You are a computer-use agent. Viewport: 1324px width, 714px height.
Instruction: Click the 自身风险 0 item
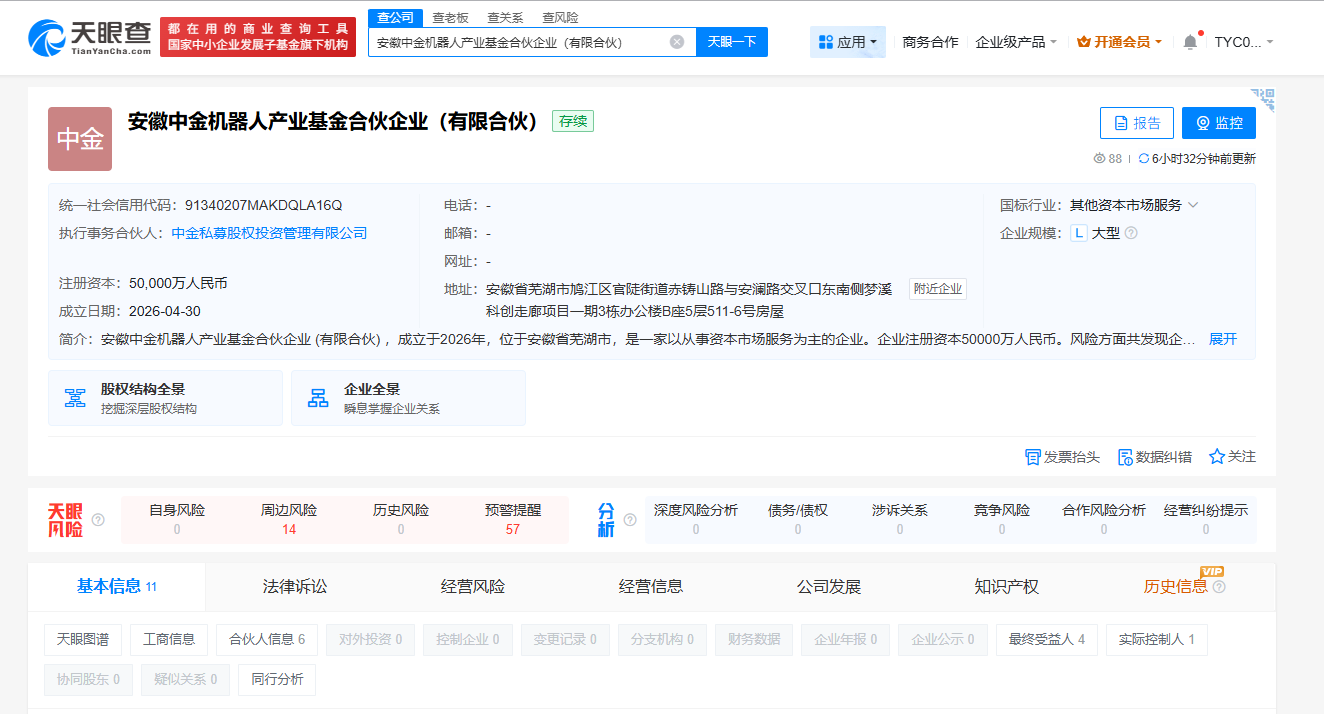(x=177, y=519)
